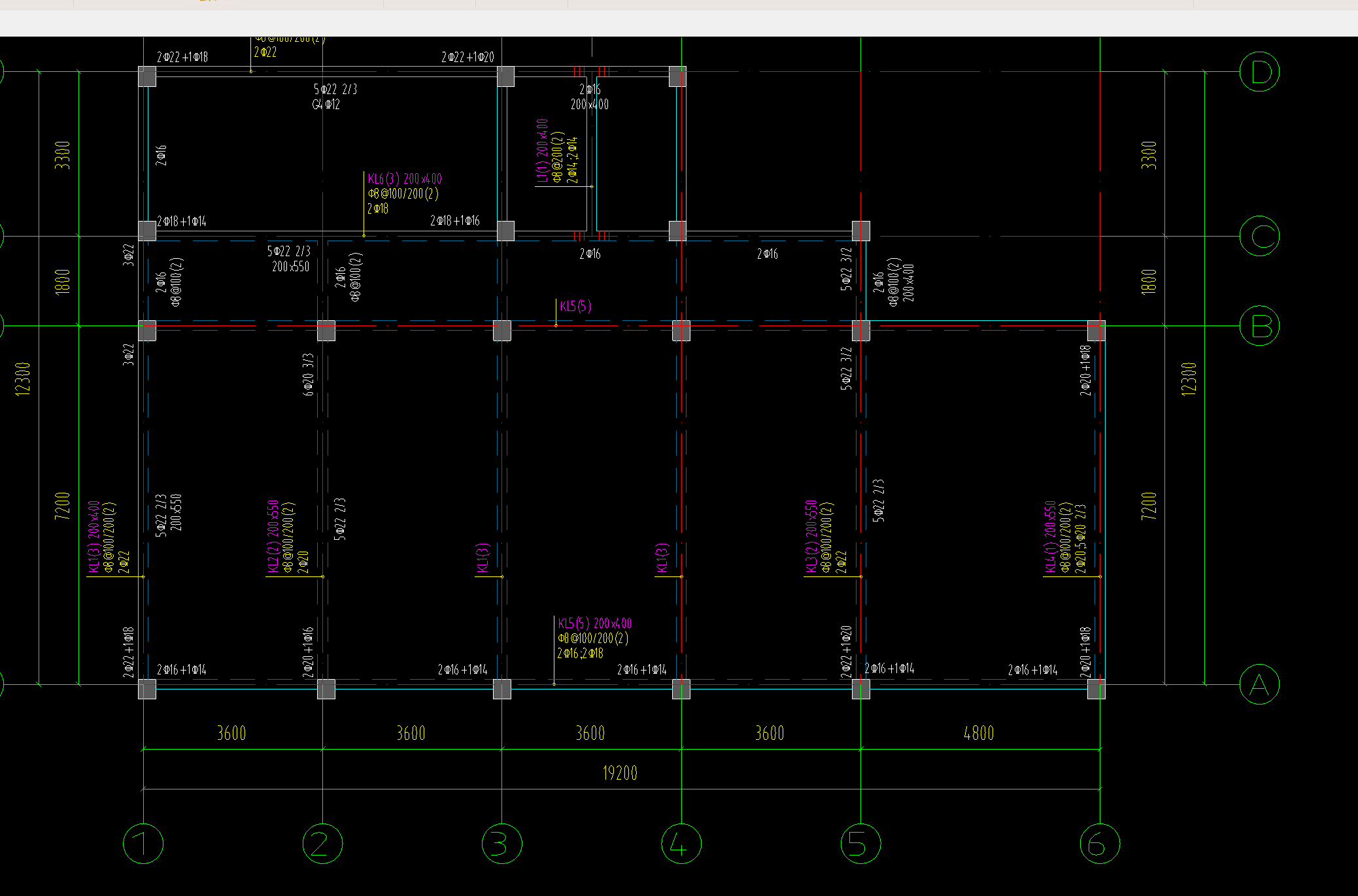Screen dimensions: 1358x896
Task: Select horizontal 200x550 text below axis C
Action: coord(291,267)
